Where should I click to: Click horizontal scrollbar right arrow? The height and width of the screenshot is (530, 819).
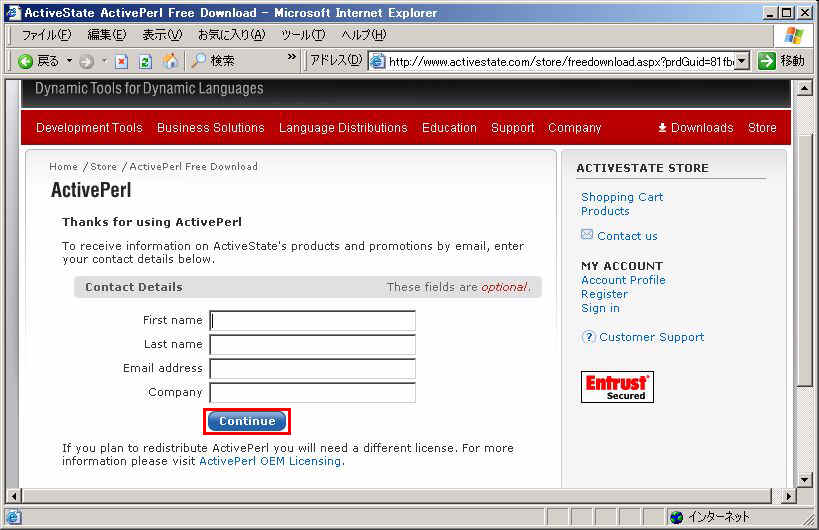(x=788, y=496)
